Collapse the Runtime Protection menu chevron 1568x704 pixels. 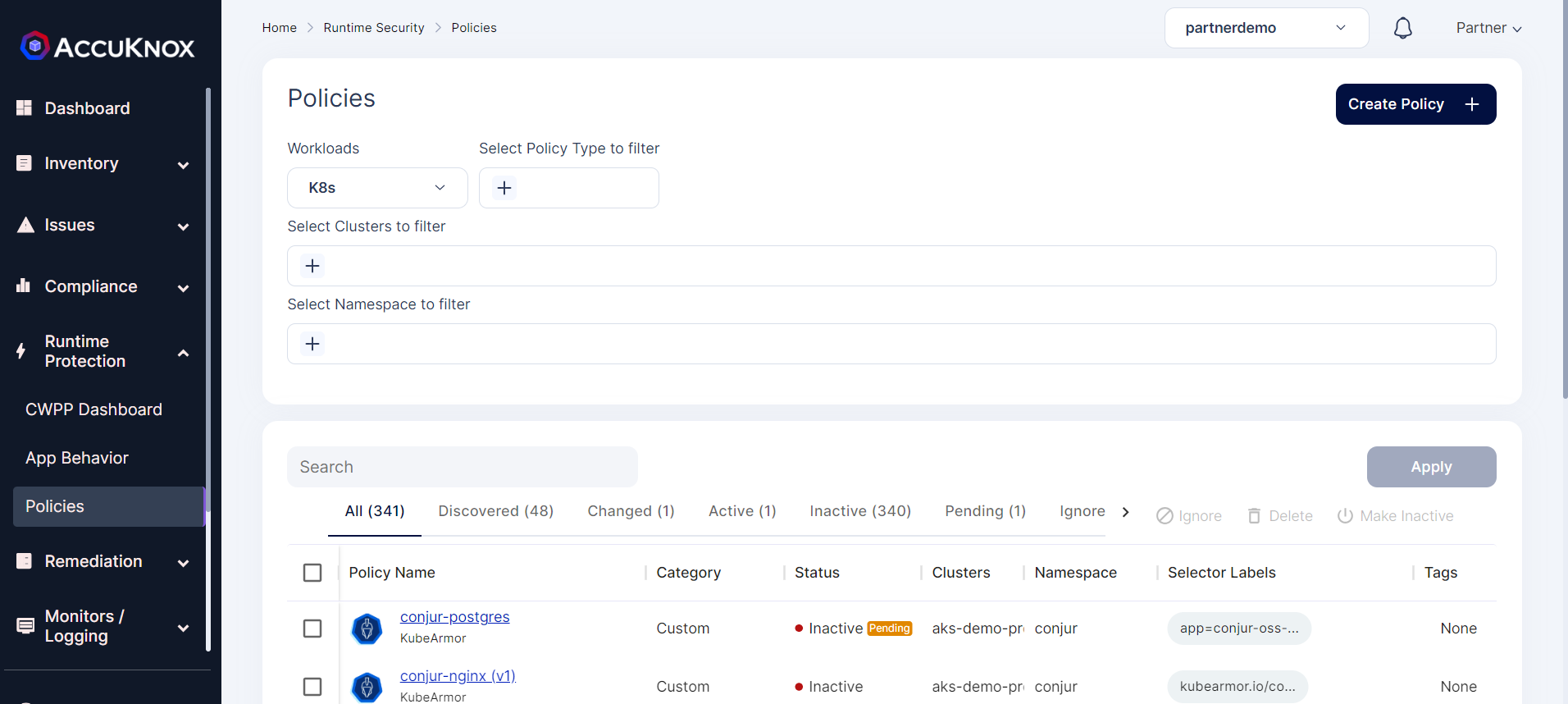[184, 353]
